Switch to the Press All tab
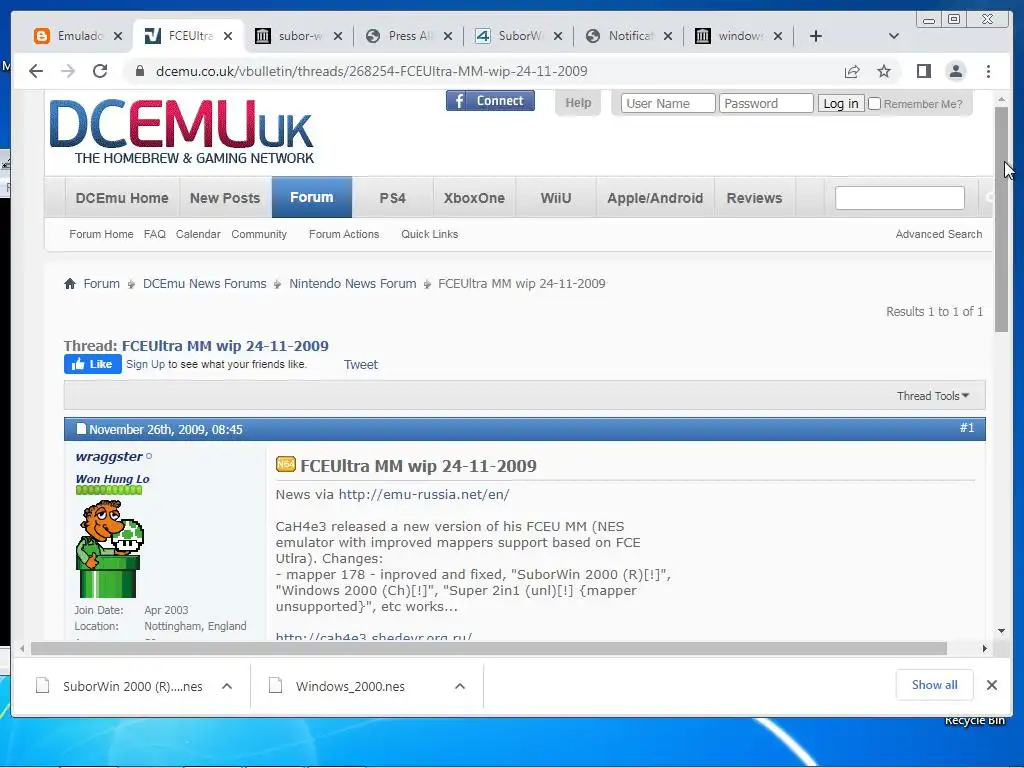Viewport: 1024px width, 768px height. point(399,36)
